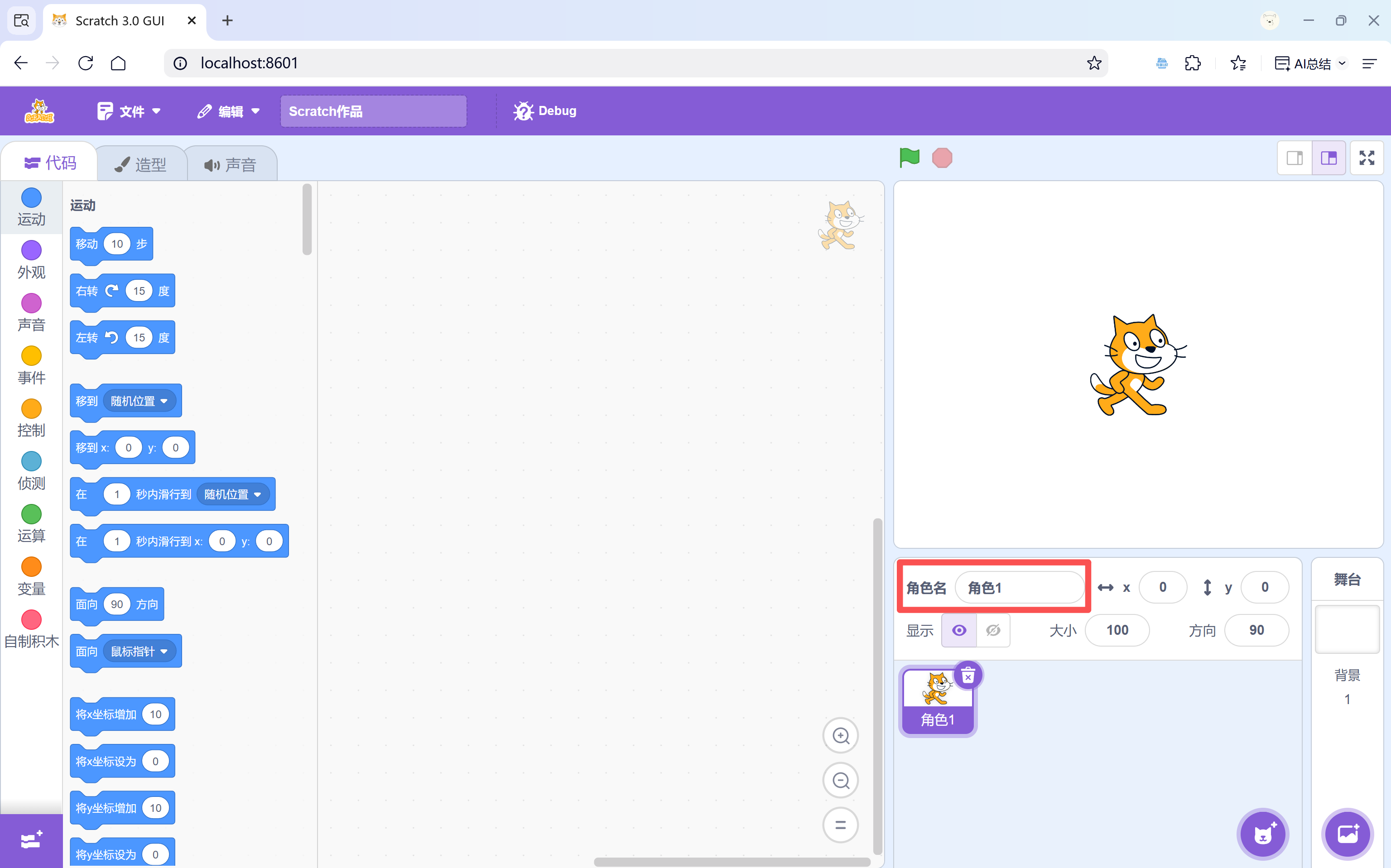
Task: Show the sprite with eye icon
Action: 958,630
